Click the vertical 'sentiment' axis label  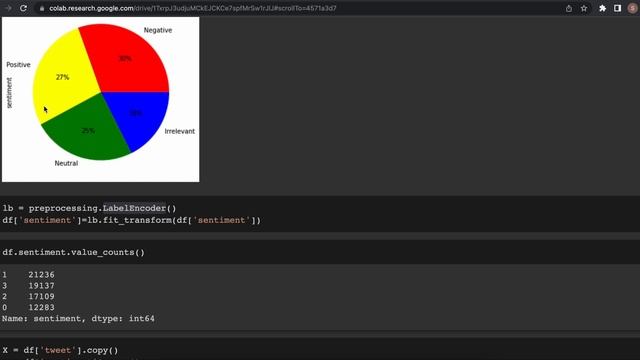pos(9,93)
